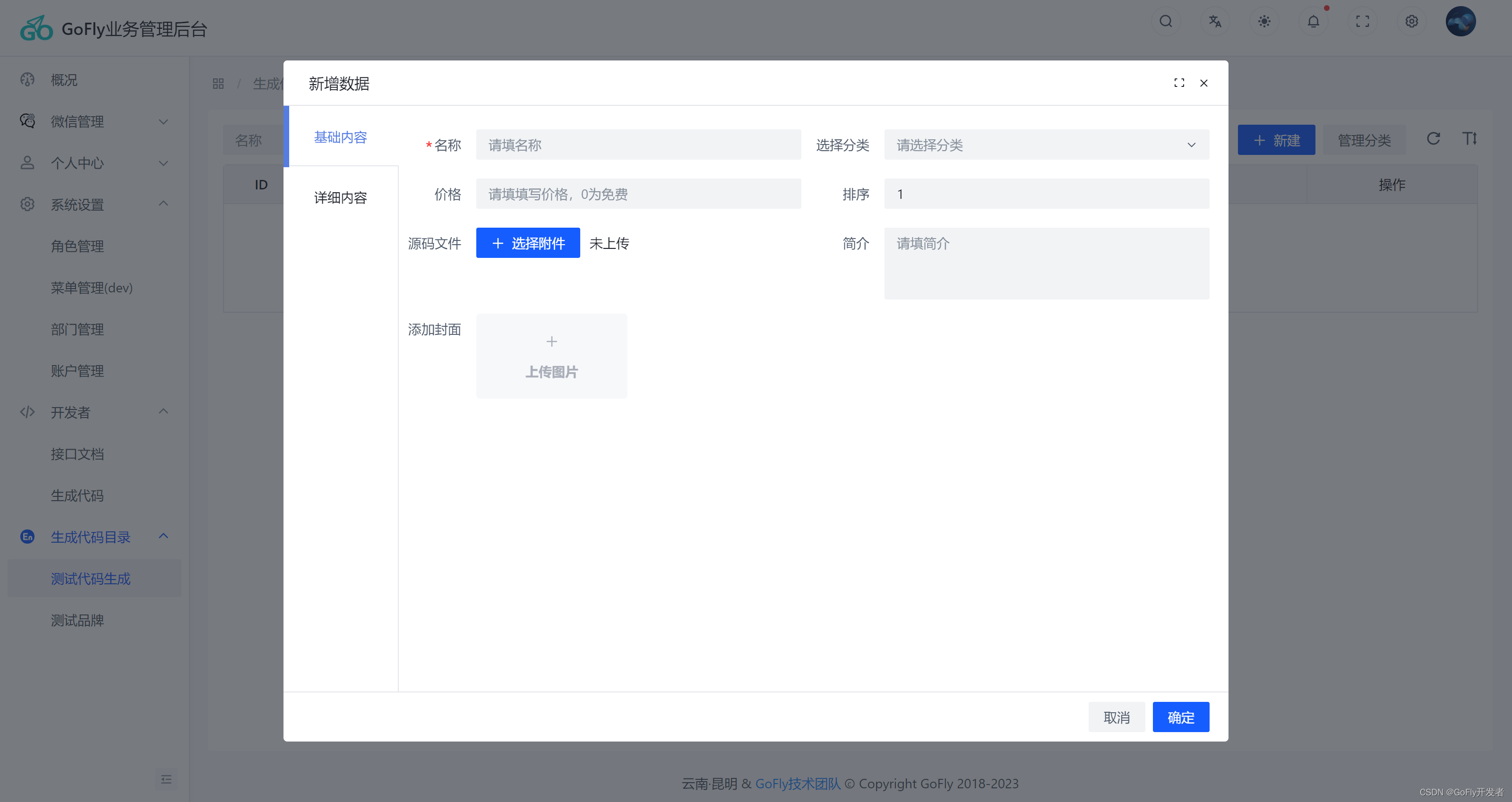Open the GoFly技术团队 link in footer
The image size is (1512, 802).
pyautogui.click(x=798, y=783)
